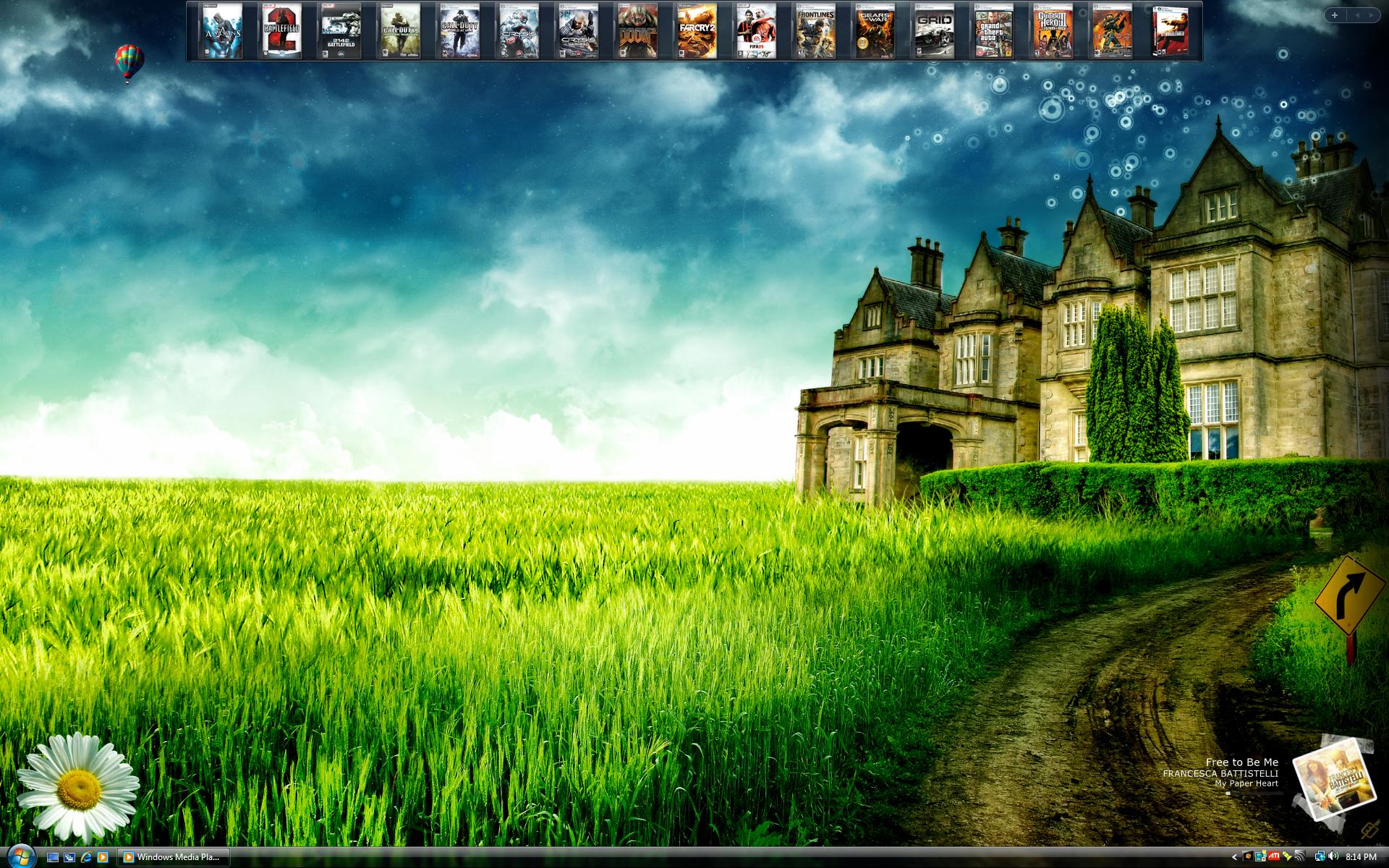Launch Call of Duty World at War
Image resolution: width=1389 pixels, height=868 pixels.
tap(460, 30)
